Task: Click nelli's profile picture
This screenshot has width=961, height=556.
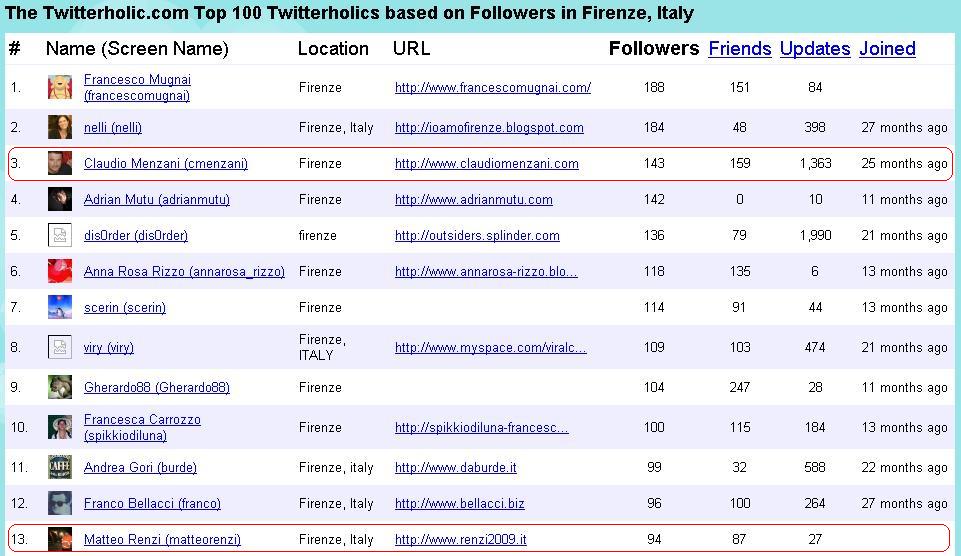Action: [59, 127]
